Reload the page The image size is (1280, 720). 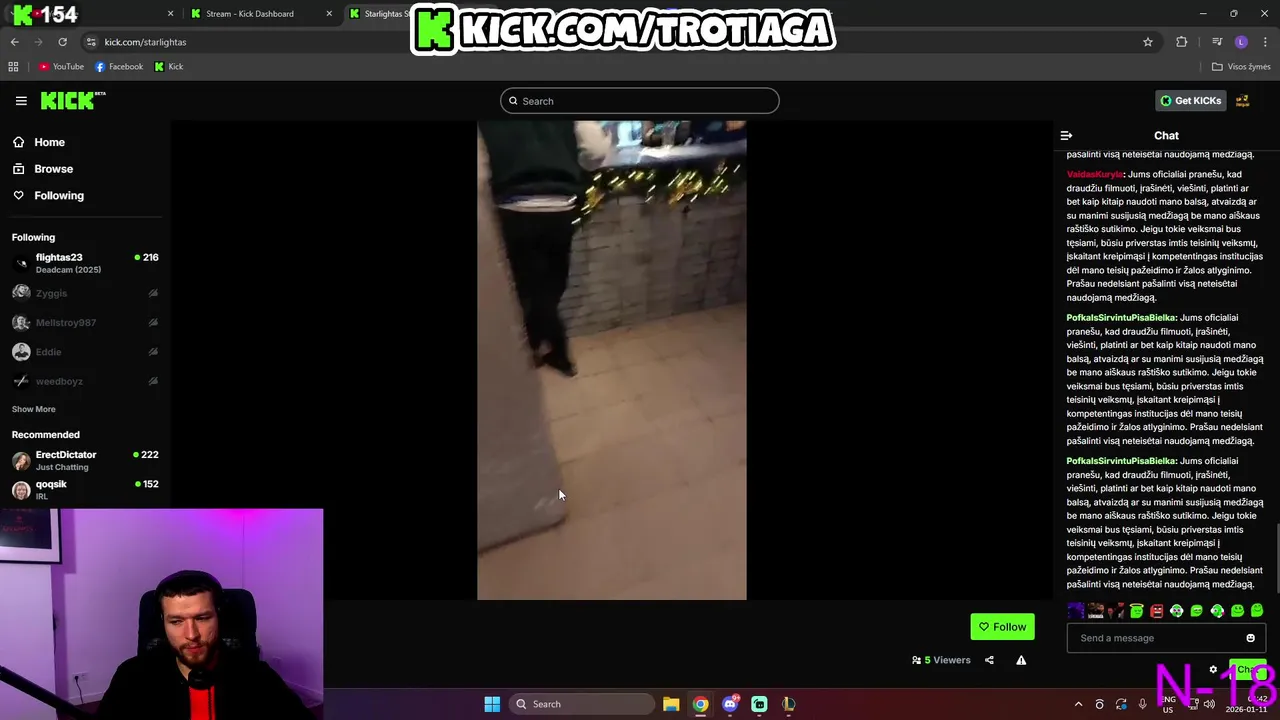tap(62, 42)
